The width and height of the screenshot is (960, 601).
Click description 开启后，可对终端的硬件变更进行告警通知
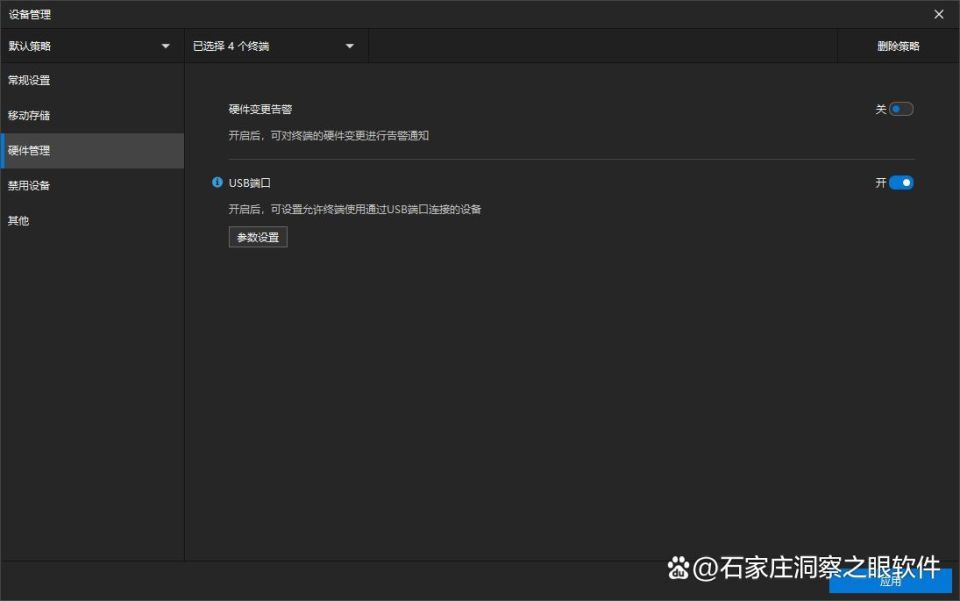point(329,135)
